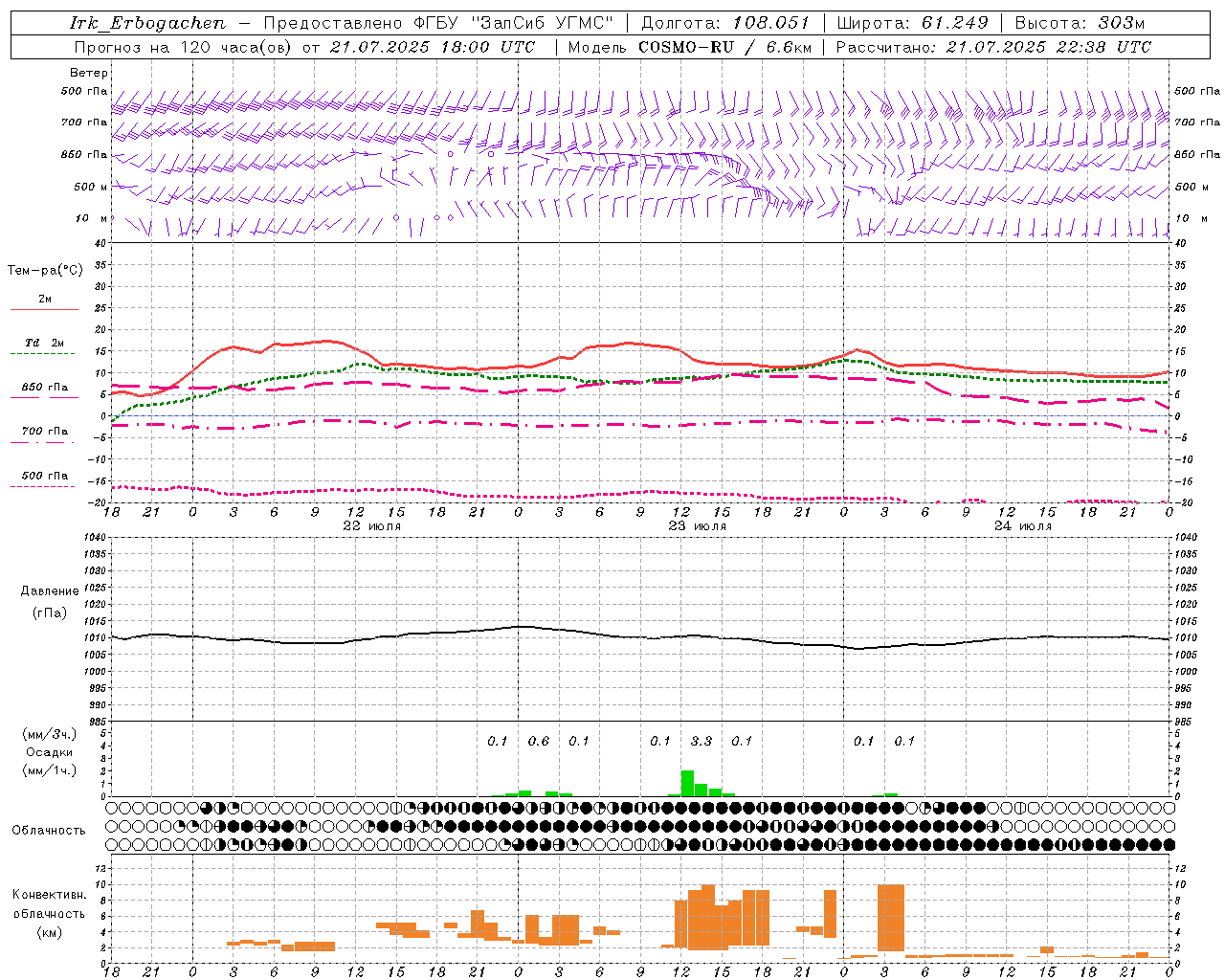This screenshot has height=980, width=1225.
Task: Click the (мм/3ч.) precipitation unit label
Action: click(50, 734)
